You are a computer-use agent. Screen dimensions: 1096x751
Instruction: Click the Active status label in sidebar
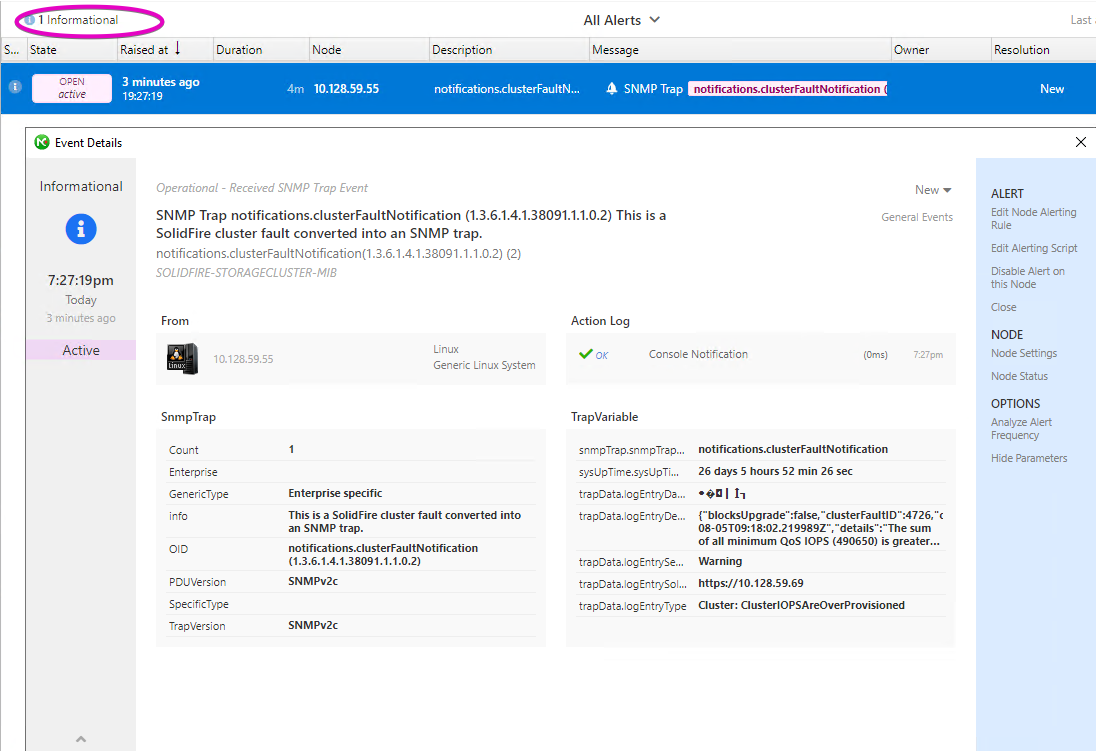pos(81,350)
